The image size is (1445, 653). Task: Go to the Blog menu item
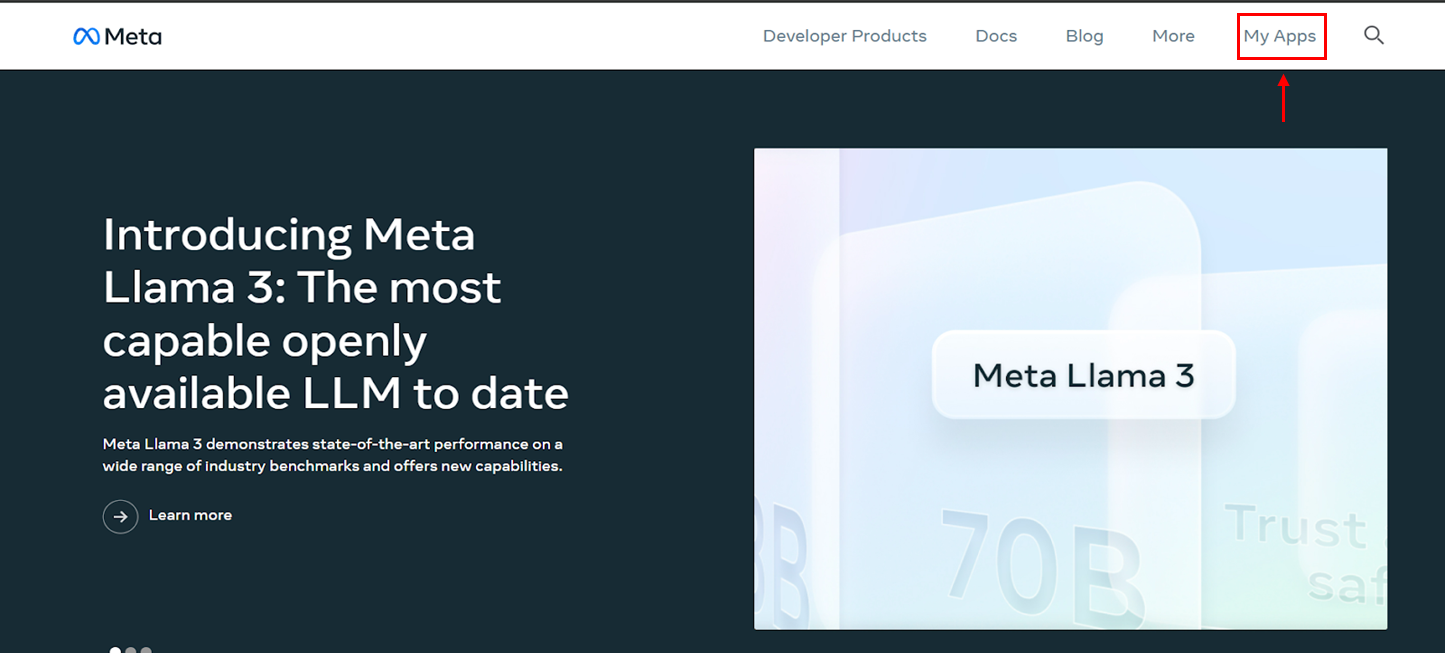(x=1085, y=36)
